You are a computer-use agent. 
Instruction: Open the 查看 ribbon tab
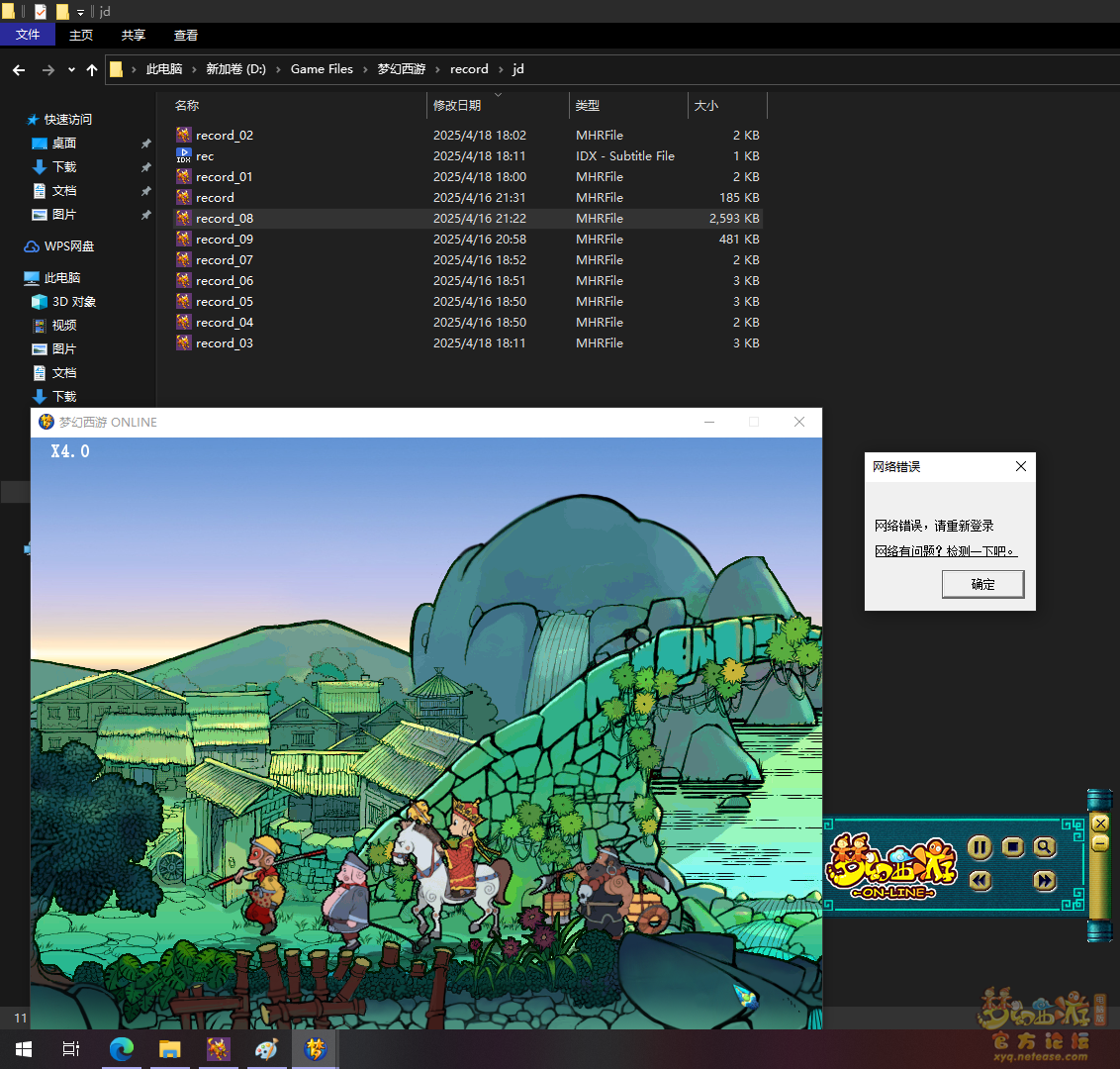click(186, 35)
